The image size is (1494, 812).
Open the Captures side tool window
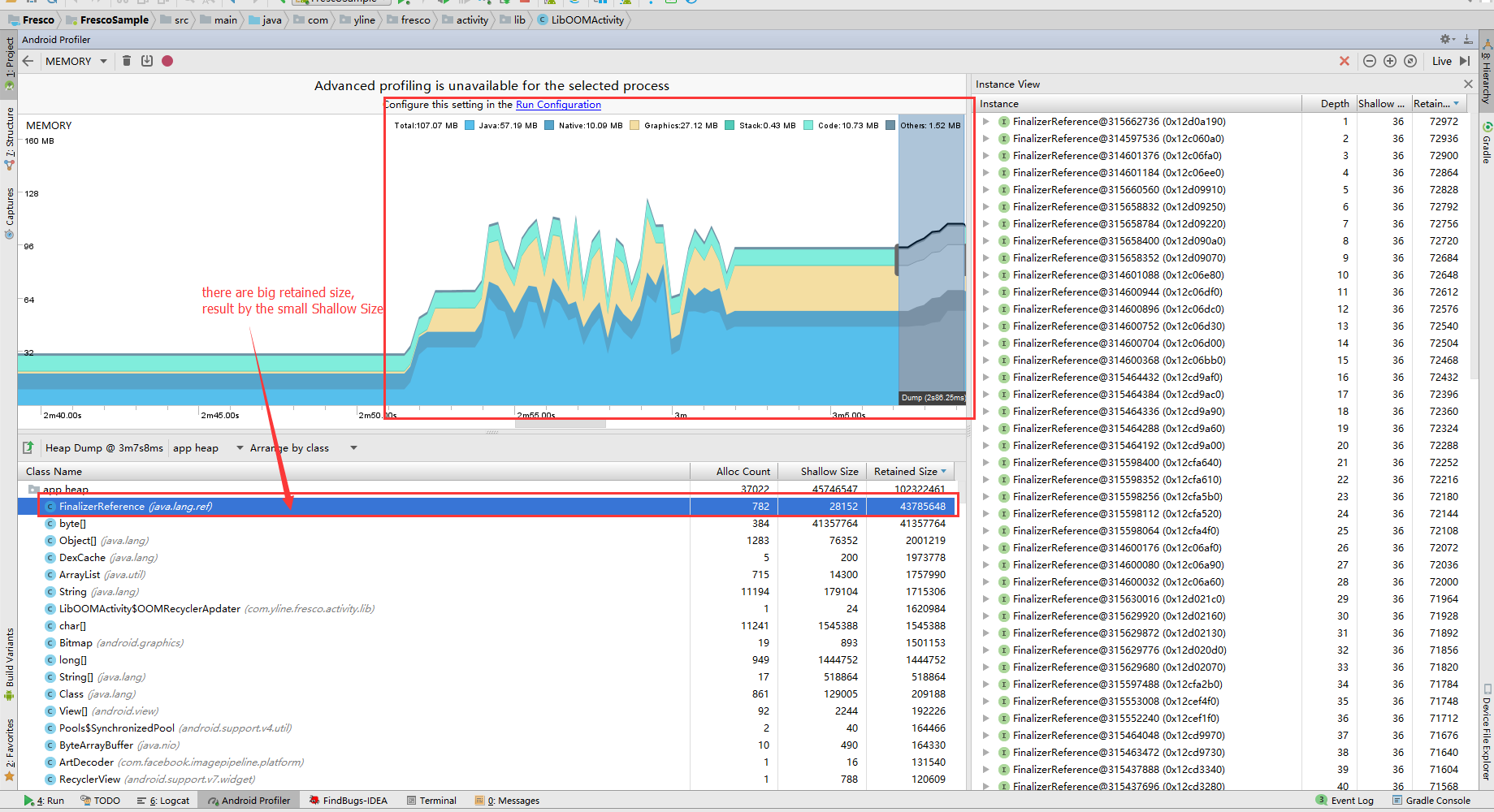point(9,213)
